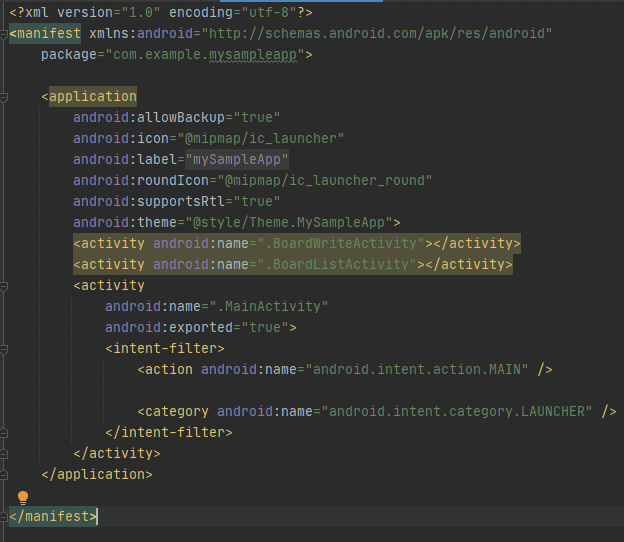Click the closing </manifest> tag text

point(53,517)
